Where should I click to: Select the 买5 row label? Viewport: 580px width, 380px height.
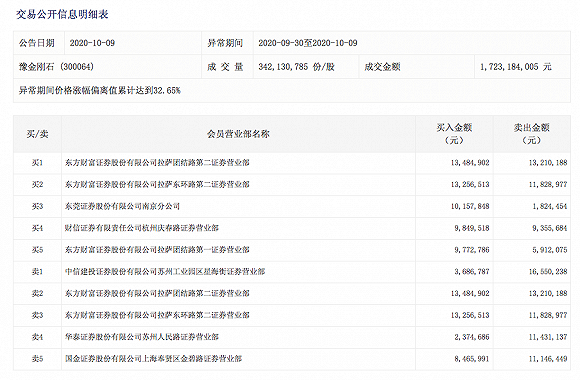click(37, 250)
